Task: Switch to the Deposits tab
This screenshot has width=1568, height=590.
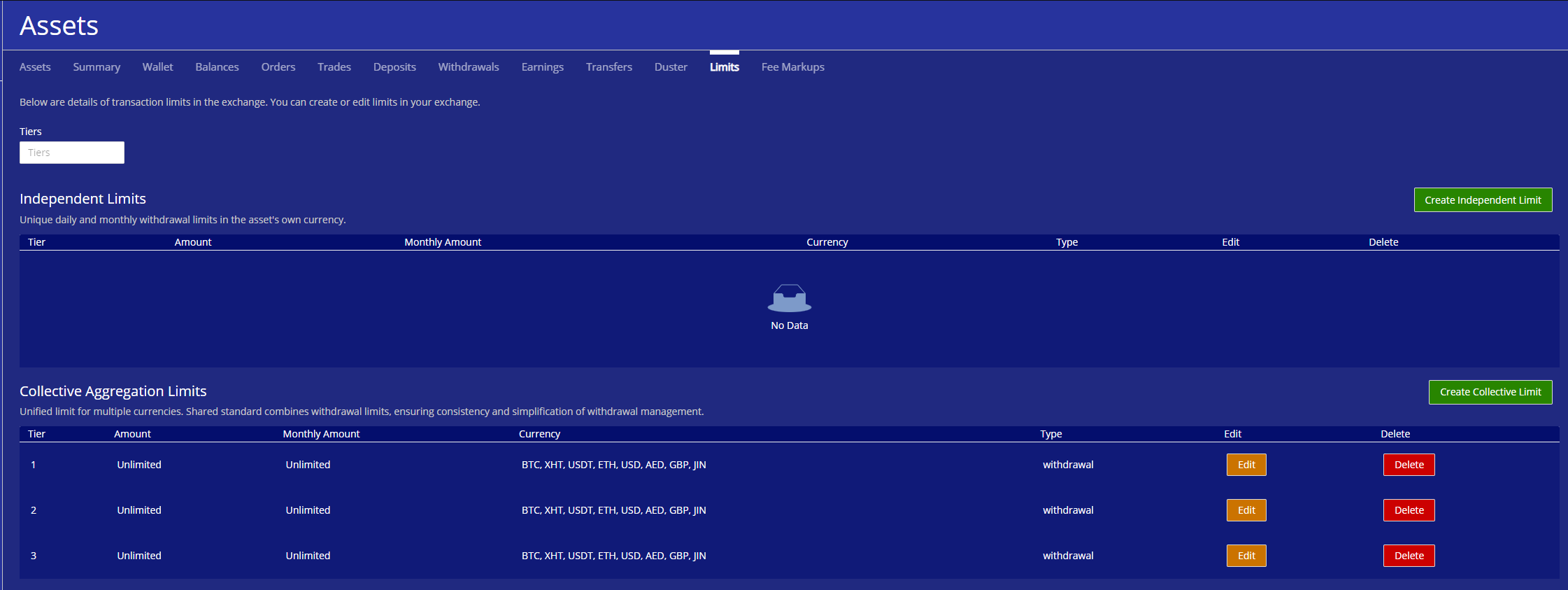Action: coord(394,67)
